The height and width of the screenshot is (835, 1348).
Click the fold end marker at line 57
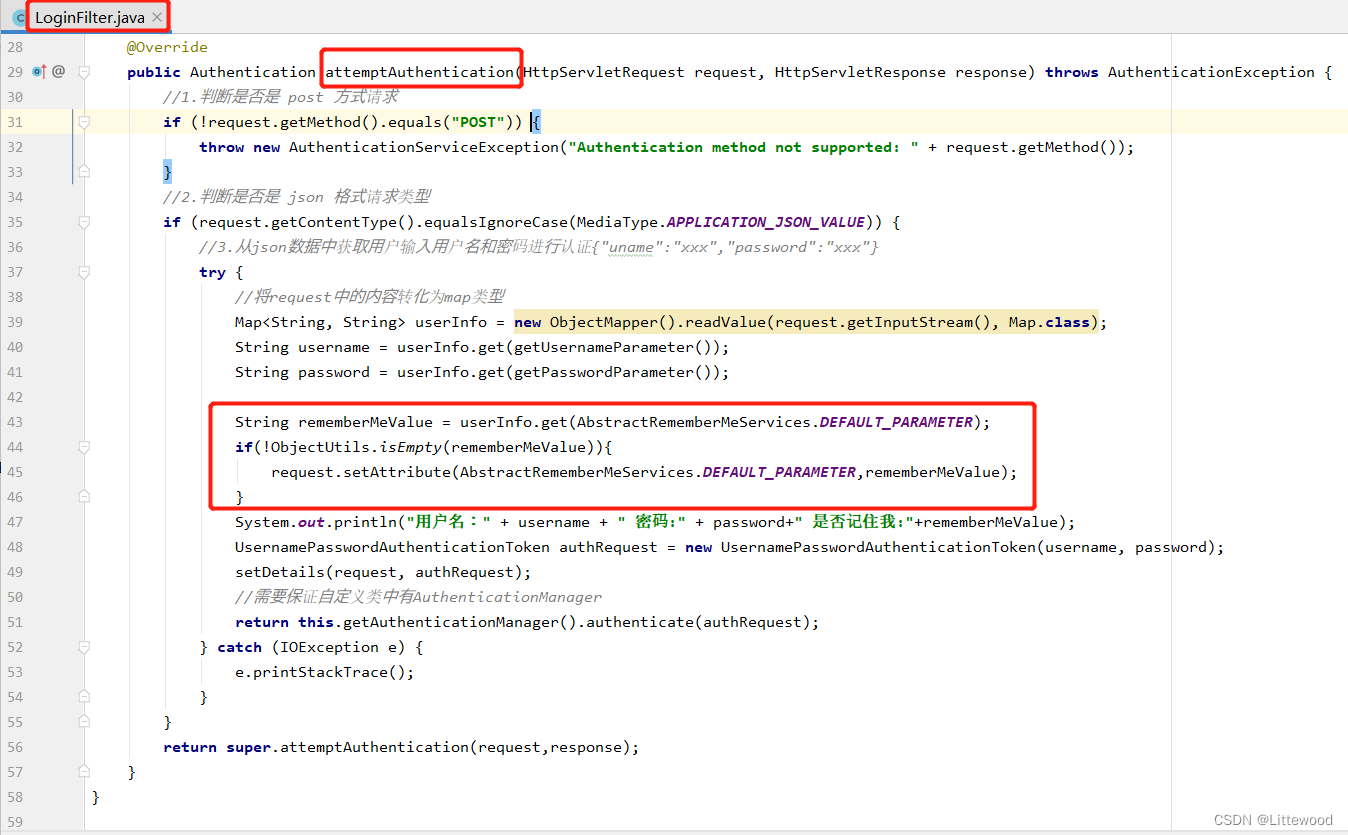[85, 772]
